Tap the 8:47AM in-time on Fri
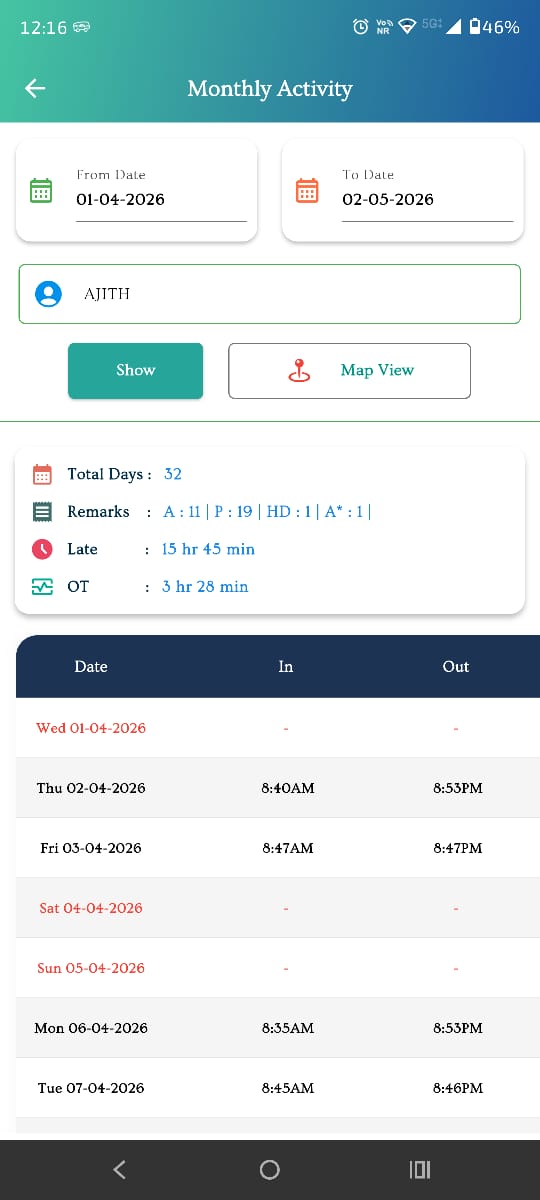This screenshot has height=1200, width=540. point(288,848)
